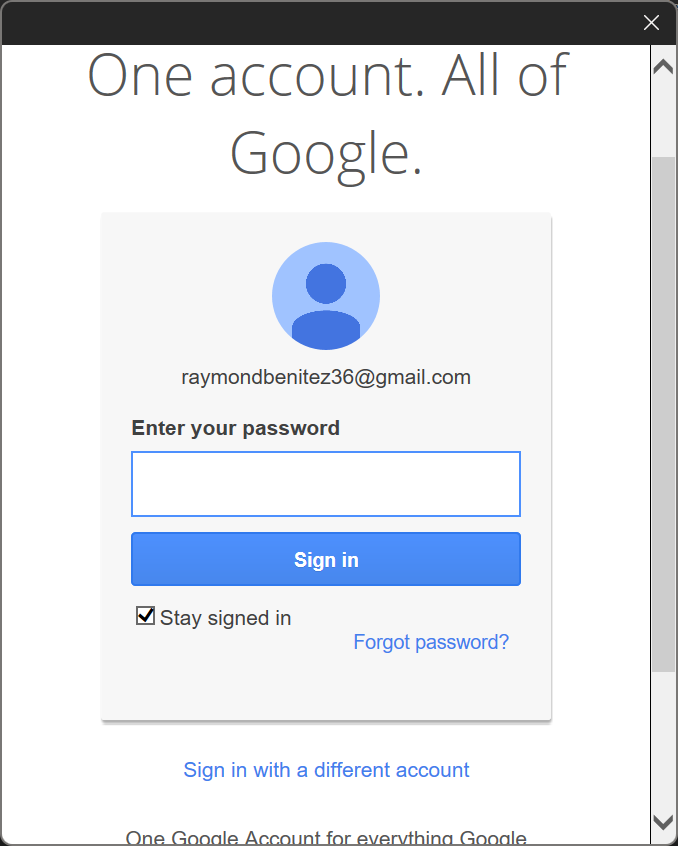Choose Sign in with a different account

click(x=326, y=770)
